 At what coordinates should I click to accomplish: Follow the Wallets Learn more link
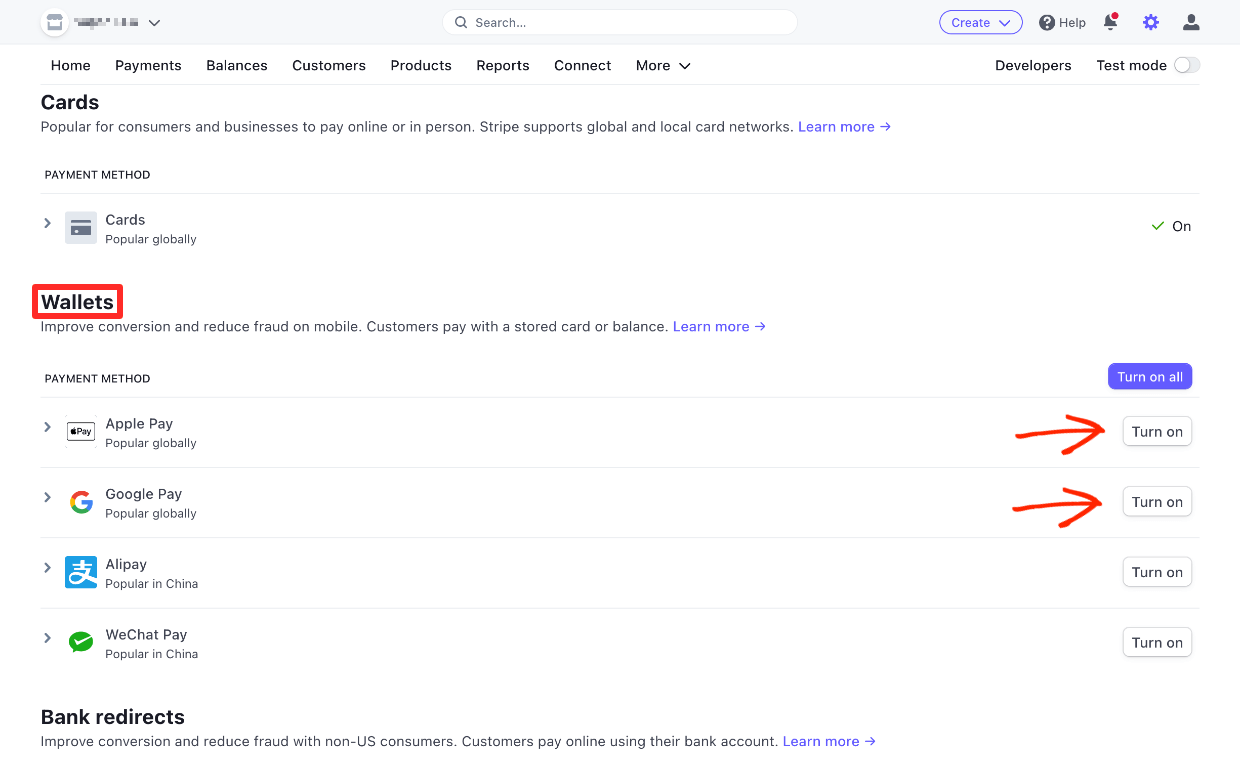pos(719,326)
